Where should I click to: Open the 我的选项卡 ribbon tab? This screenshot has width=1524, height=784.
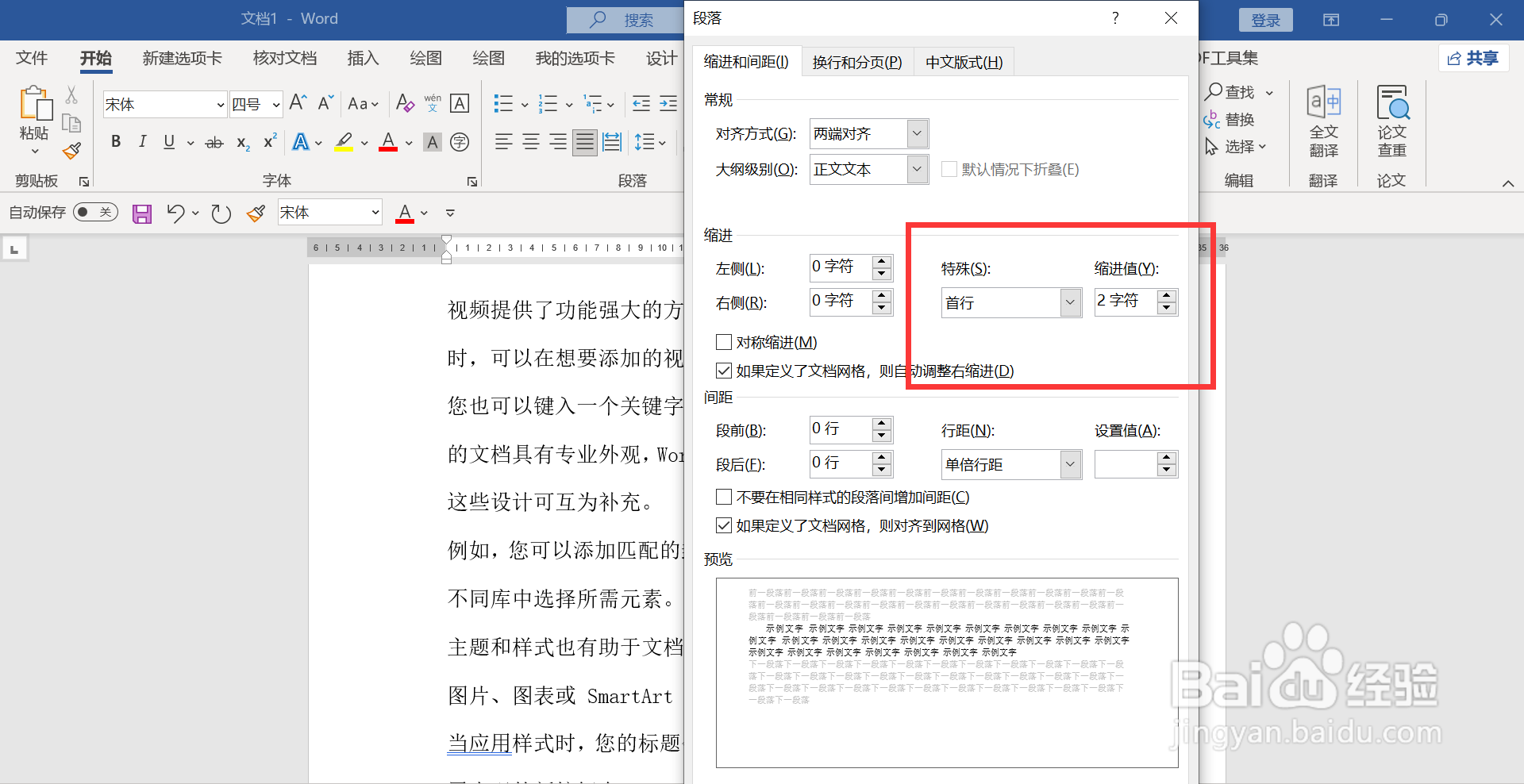coord(575,58)
